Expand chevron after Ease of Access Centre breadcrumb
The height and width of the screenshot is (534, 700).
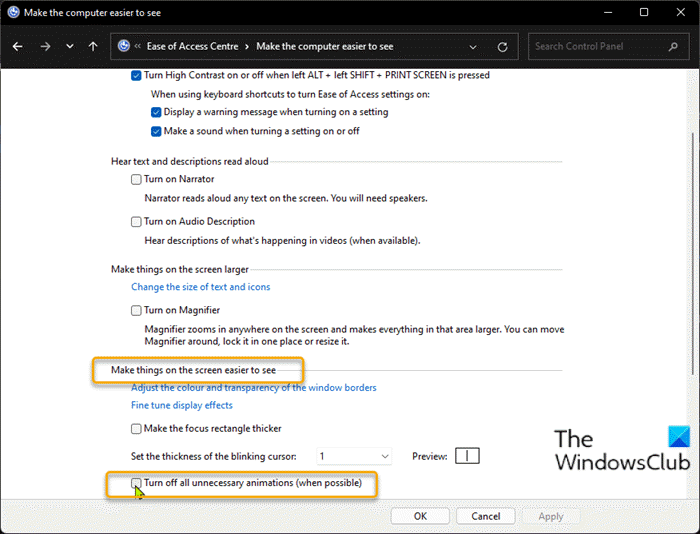[x=247, y=46]
